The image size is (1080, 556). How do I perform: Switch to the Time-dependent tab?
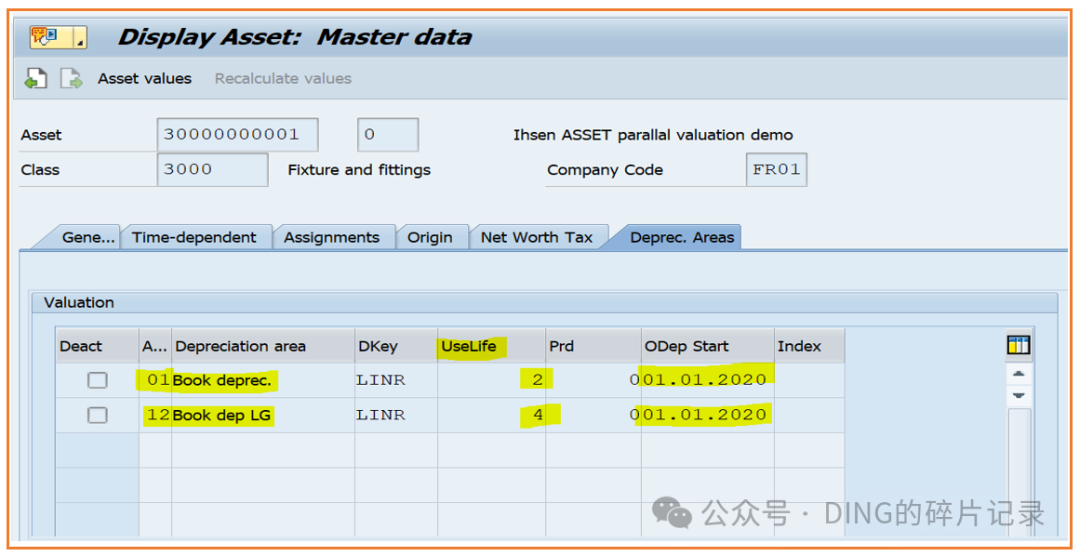click(x=194, y=237)
